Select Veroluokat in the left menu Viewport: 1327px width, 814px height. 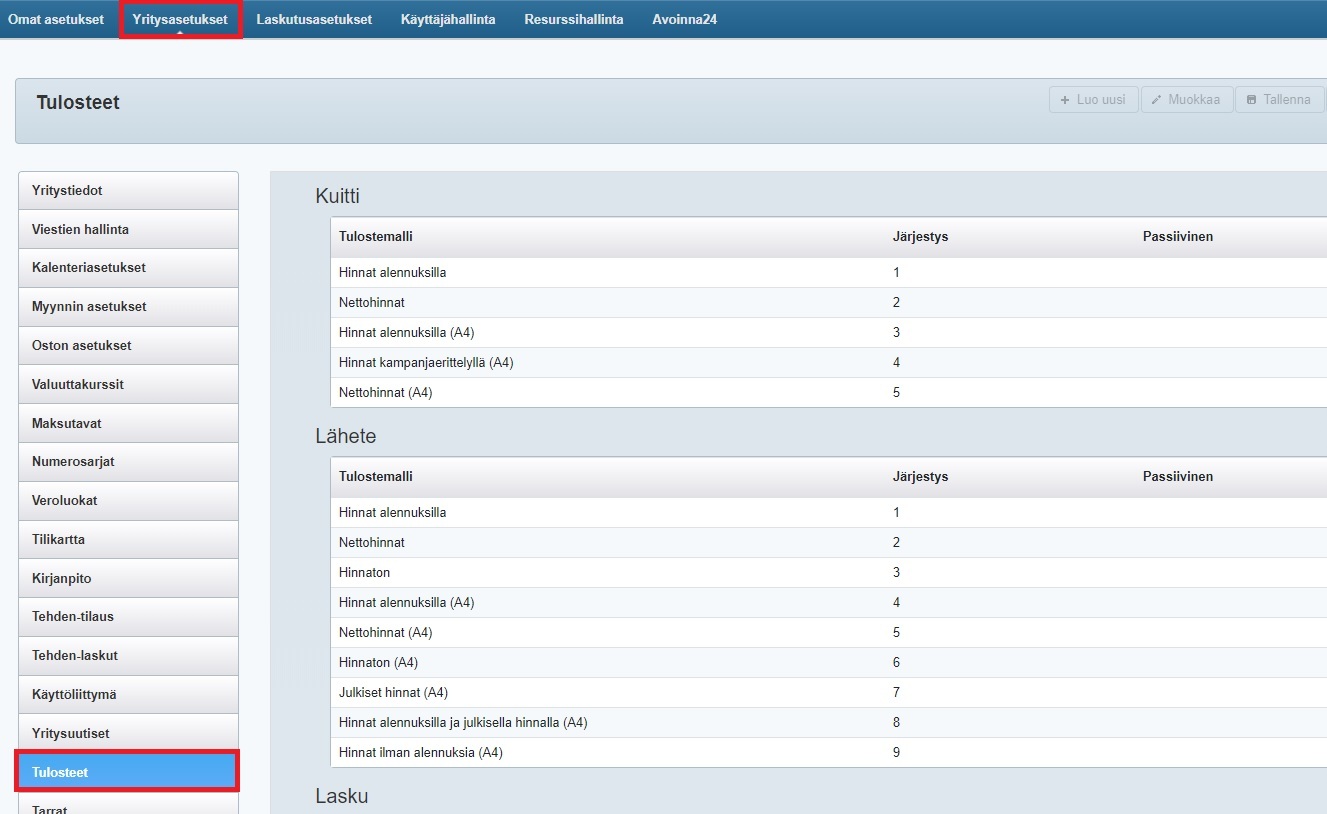point(128,501)
